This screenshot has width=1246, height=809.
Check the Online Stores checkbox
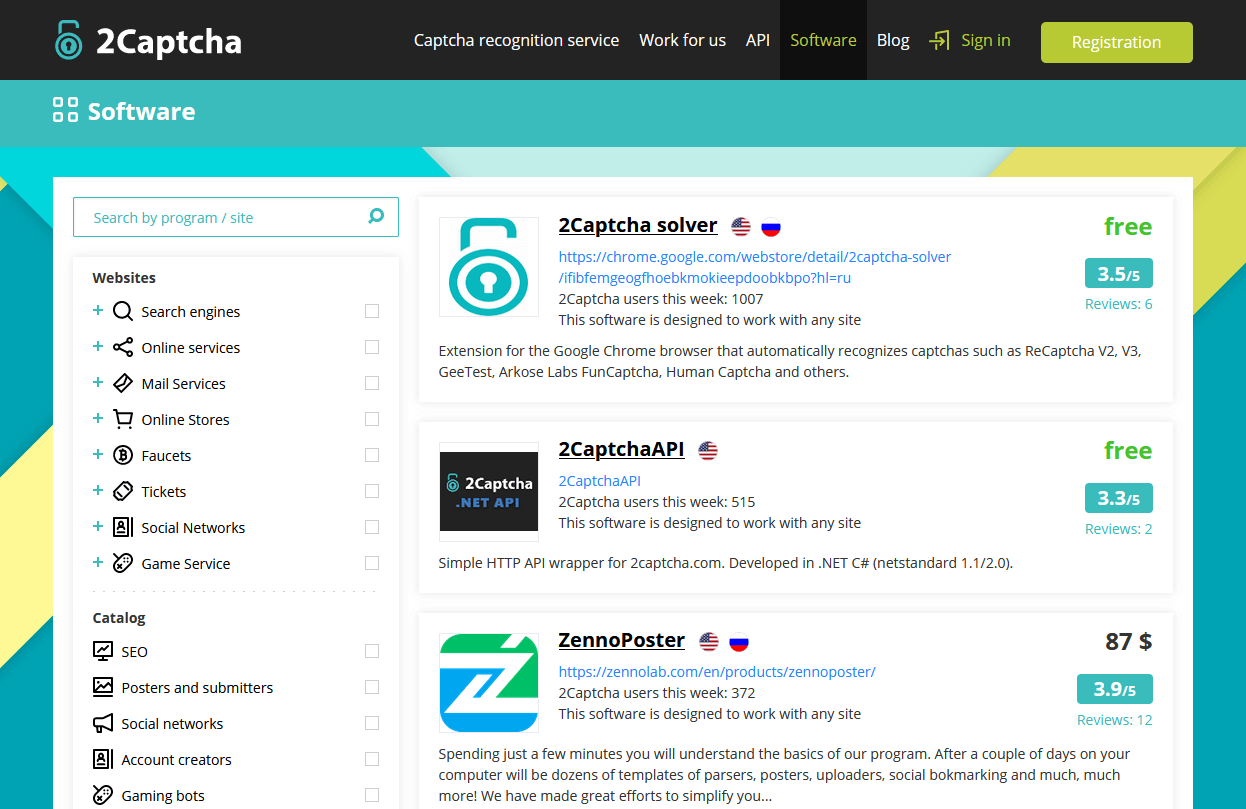tap(372, 419)
